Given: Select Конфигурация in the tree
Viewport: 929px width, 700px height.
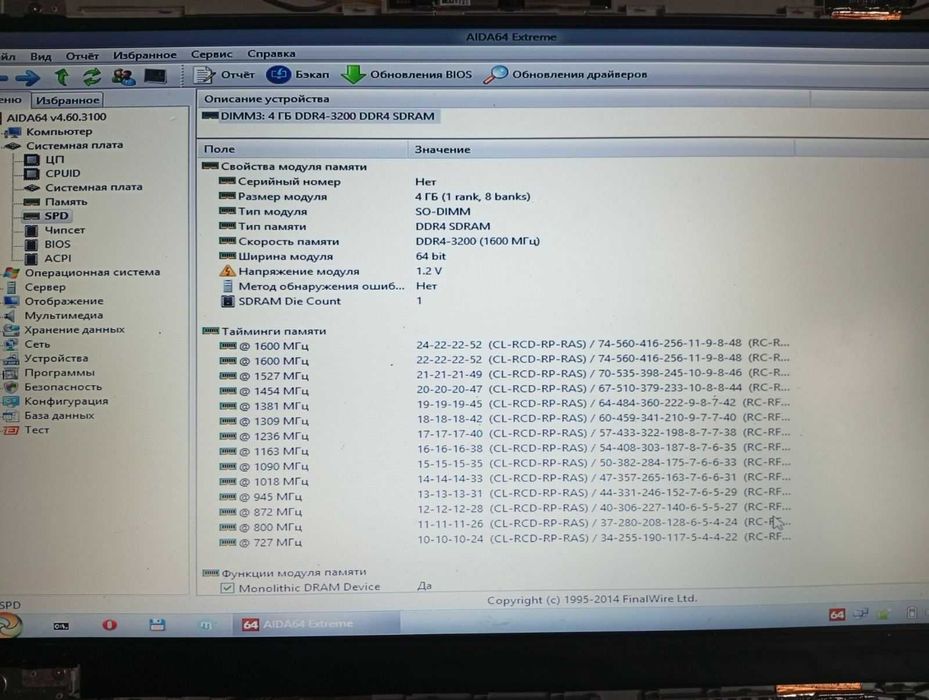Looking at the screenshot, I should (x=66, y=401).
